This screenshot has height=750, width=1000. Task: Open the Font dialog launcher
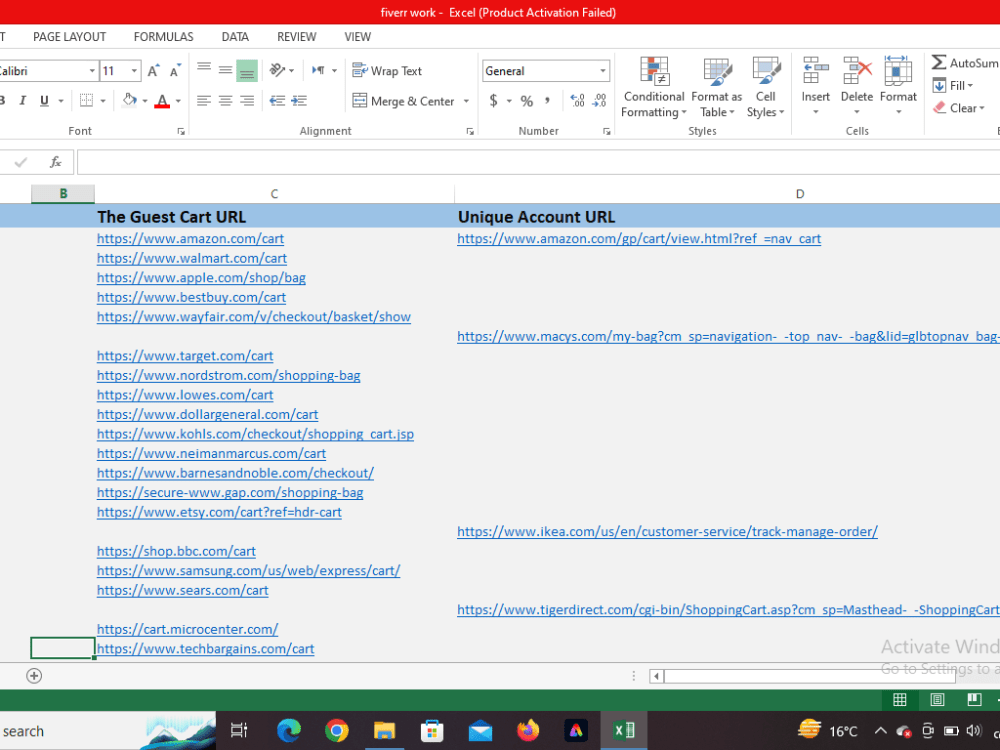181,131
